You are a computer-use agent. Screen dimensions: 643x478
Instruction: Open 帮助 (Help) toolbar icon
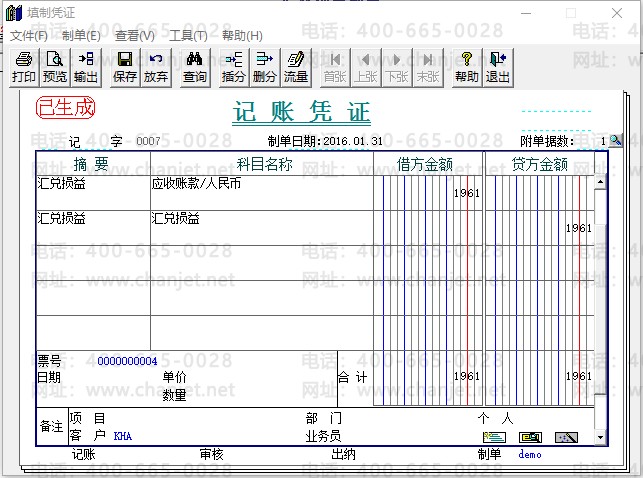466,67
